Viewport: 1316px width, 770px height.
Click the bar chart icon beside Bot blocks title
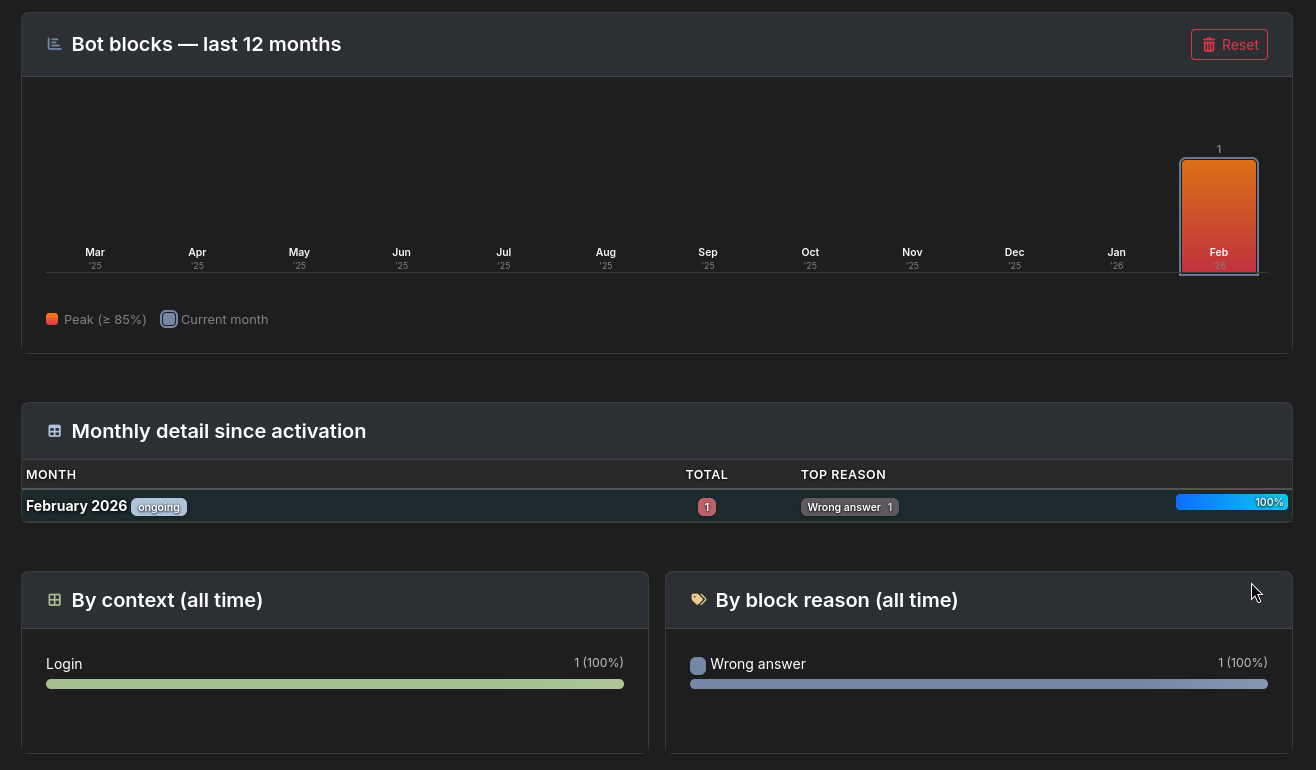coord(55,44)
